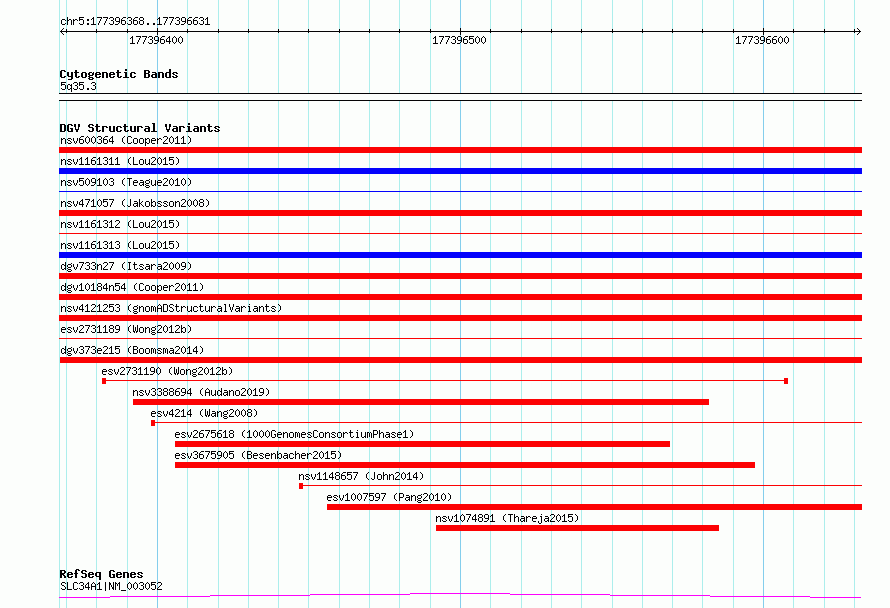The image size is (890, 608).
Task: Click the nsv471057 red variant bar
Action: (x=460, y=213)
